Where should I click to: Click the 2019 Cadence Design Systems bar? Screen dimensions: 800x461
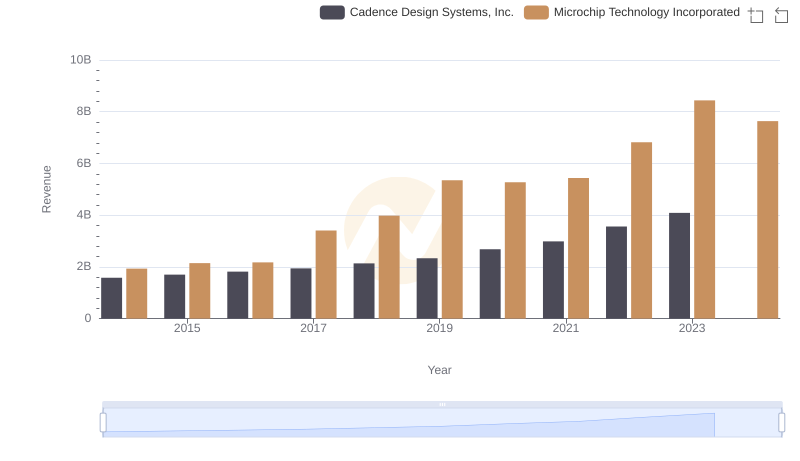click(x=427, y=289)
